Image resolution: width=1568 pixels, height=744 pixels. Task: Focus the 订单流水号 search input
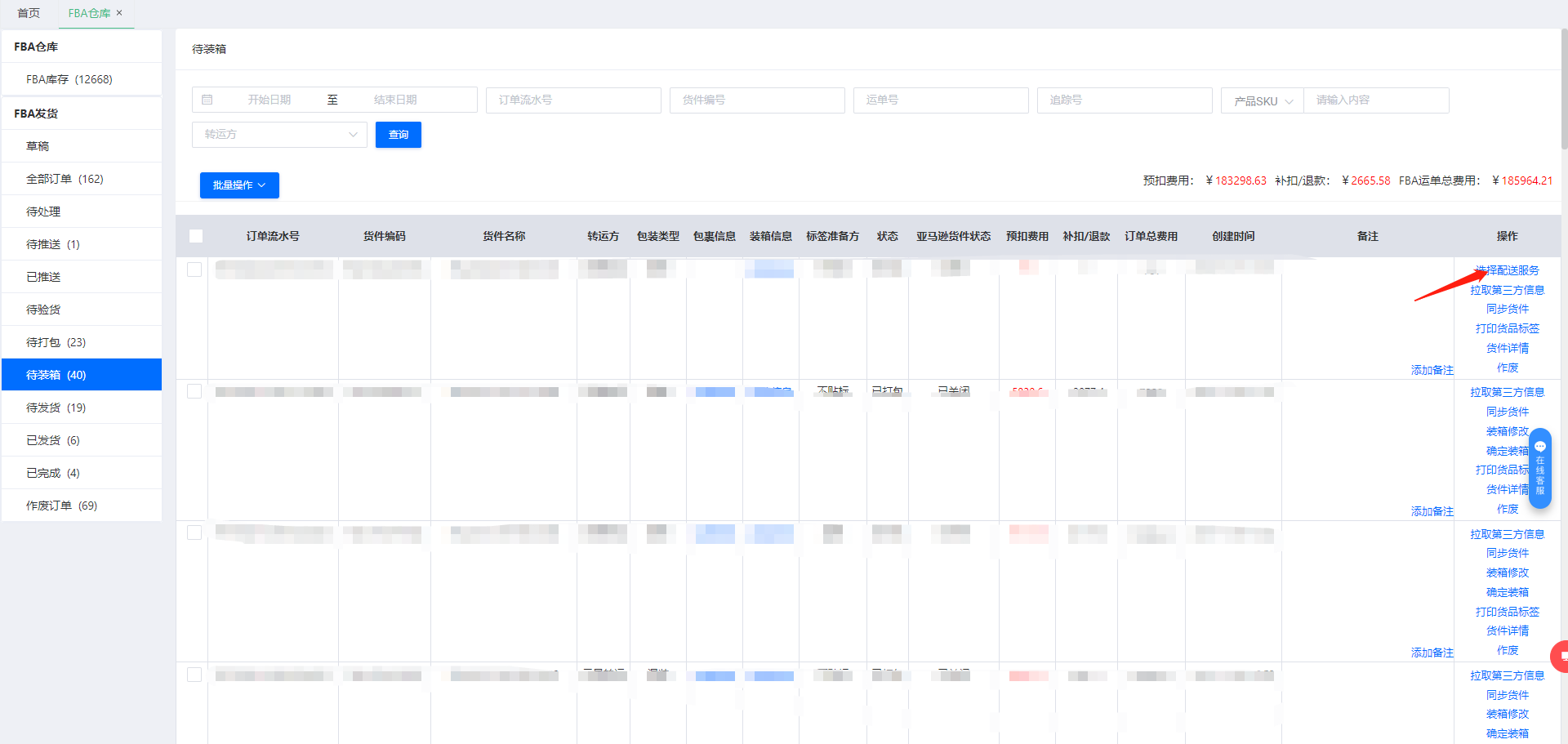tap(573, 100)
